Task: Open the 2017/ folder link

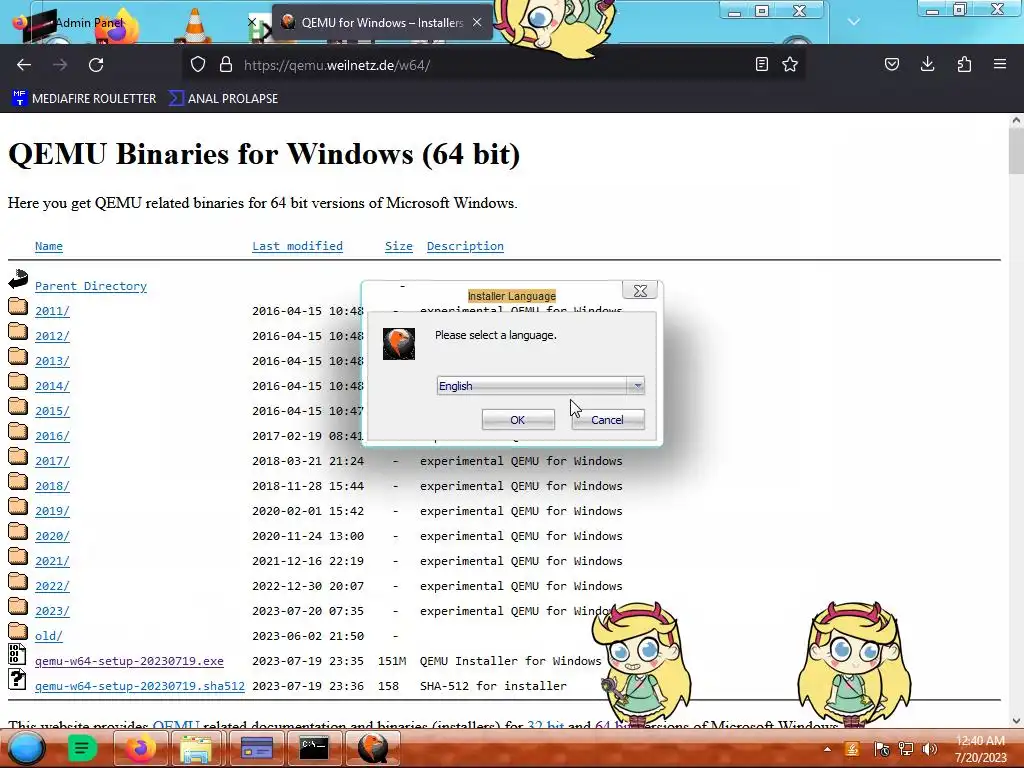Action: point(52,461)
